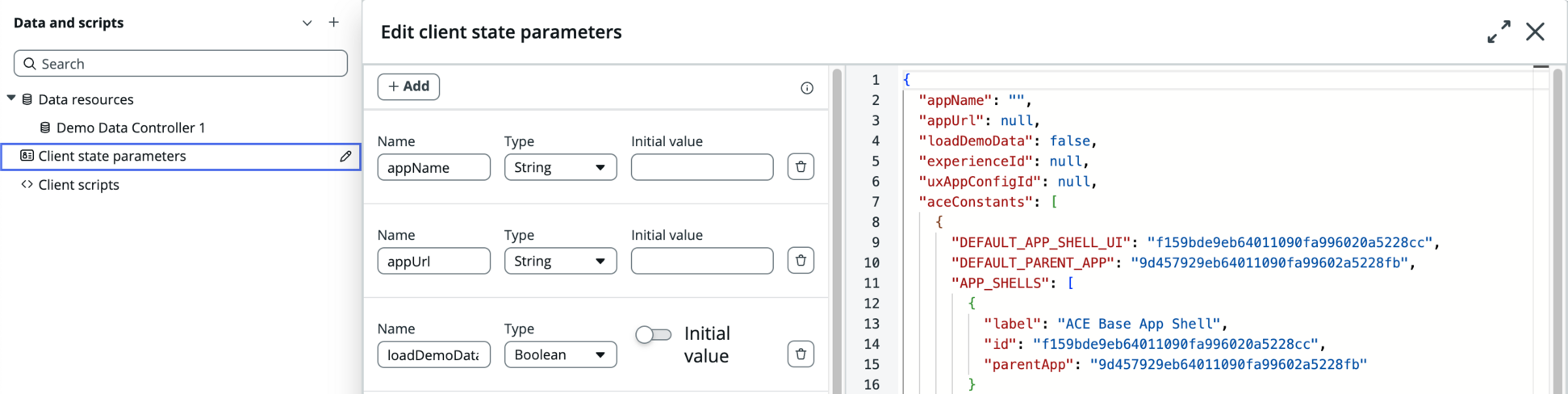Screen dimensions: 1568x394
Task: Open Client scripts item
Action: pyautogui.click(x=79, y=185)
